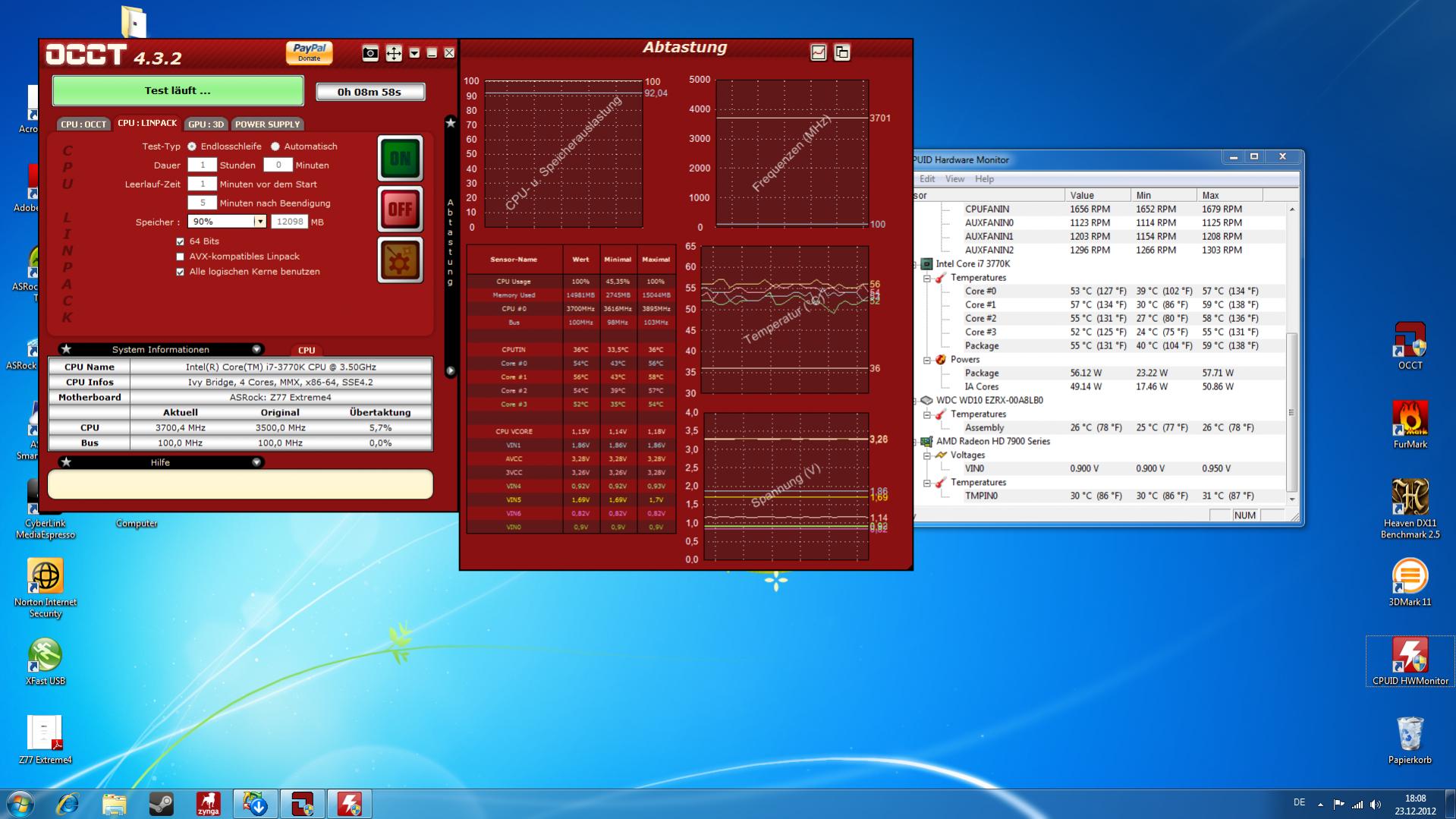The image size is (1456, 819).
Task: Click the star beside Hilfe
Action: click(66, 462)
